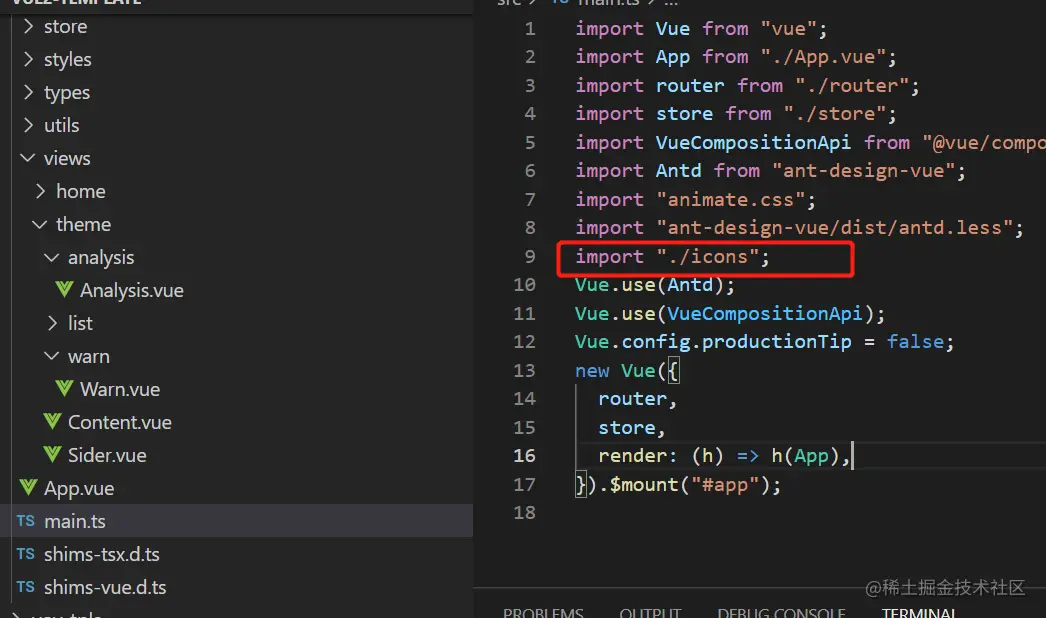The height and width of the screenshot is (618, 1046).
Task: Click the Vue icon beside Warn.vue
Action: tap(64, 389)
